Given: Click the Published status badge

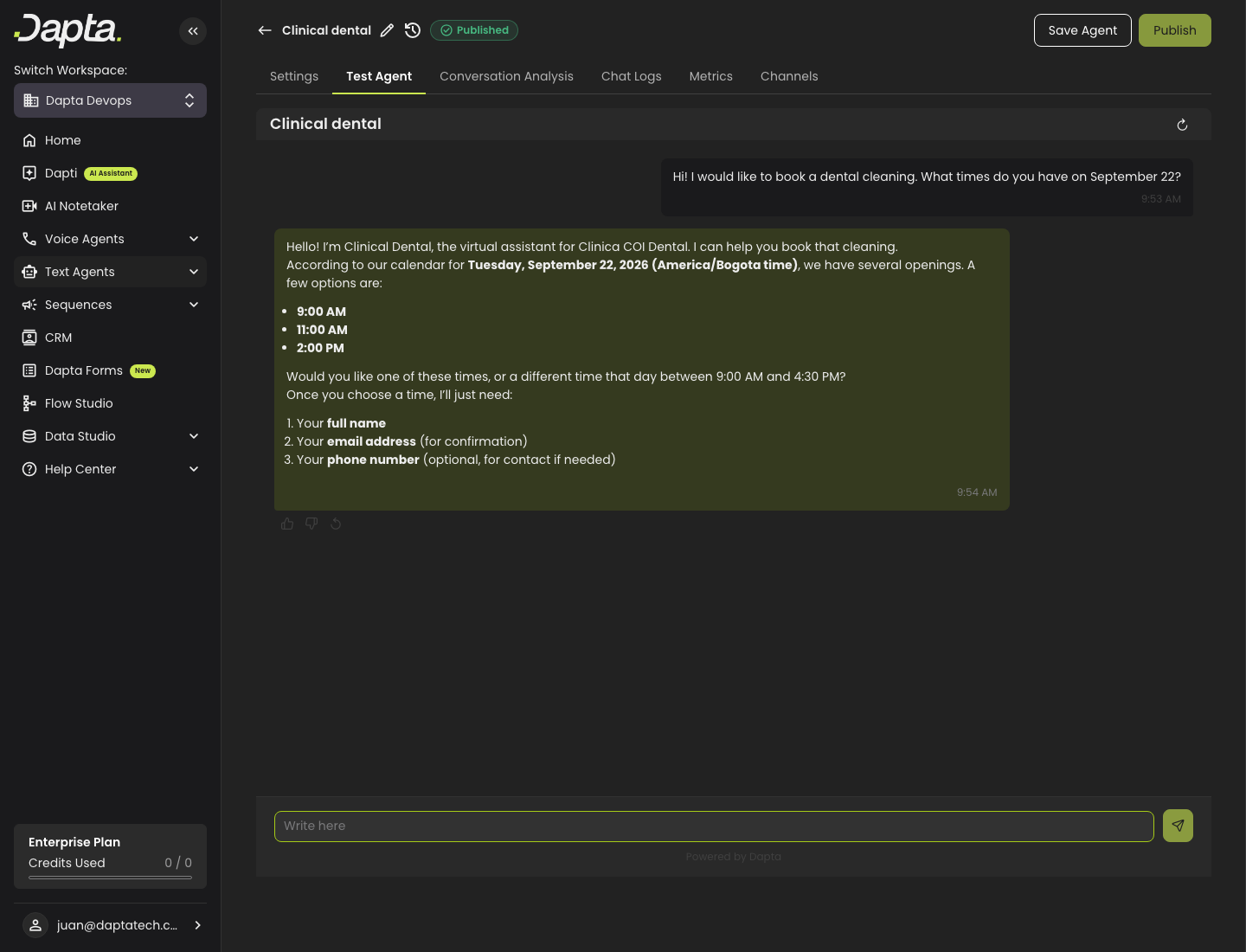Looking at the screenshot, I should 474,30.
